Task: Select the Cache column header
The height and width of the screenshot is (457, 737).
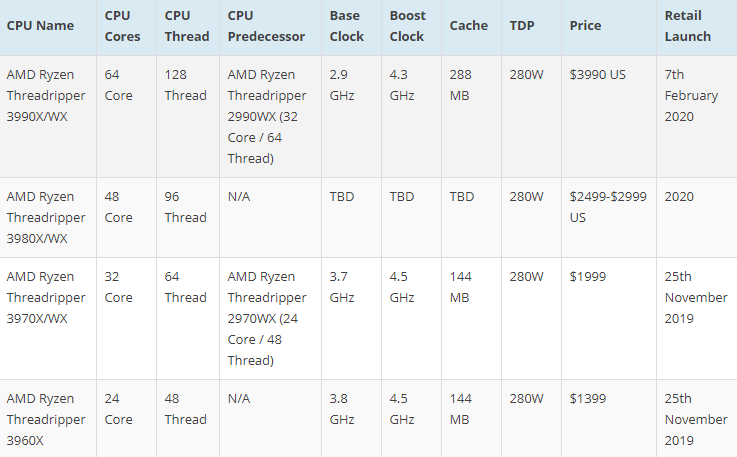Action: 471,27
